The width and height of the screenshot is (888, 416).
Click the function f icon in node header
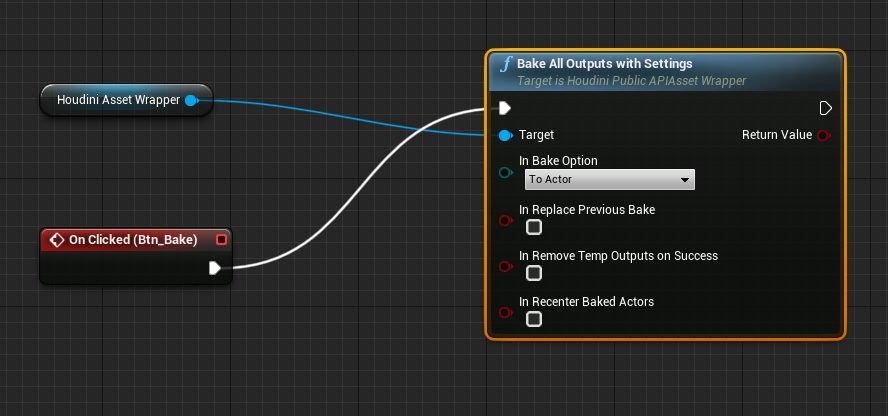point(506,64)
